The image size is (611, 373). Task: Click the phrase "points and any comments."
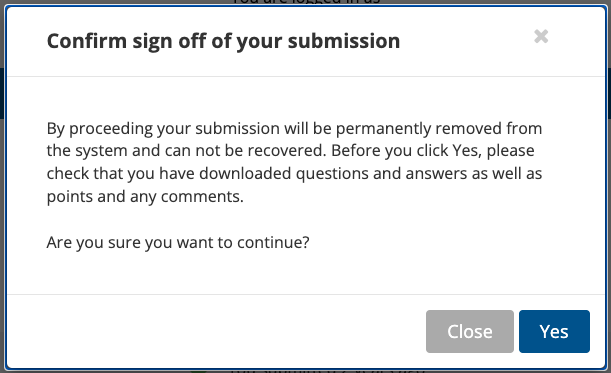[145, 196]
